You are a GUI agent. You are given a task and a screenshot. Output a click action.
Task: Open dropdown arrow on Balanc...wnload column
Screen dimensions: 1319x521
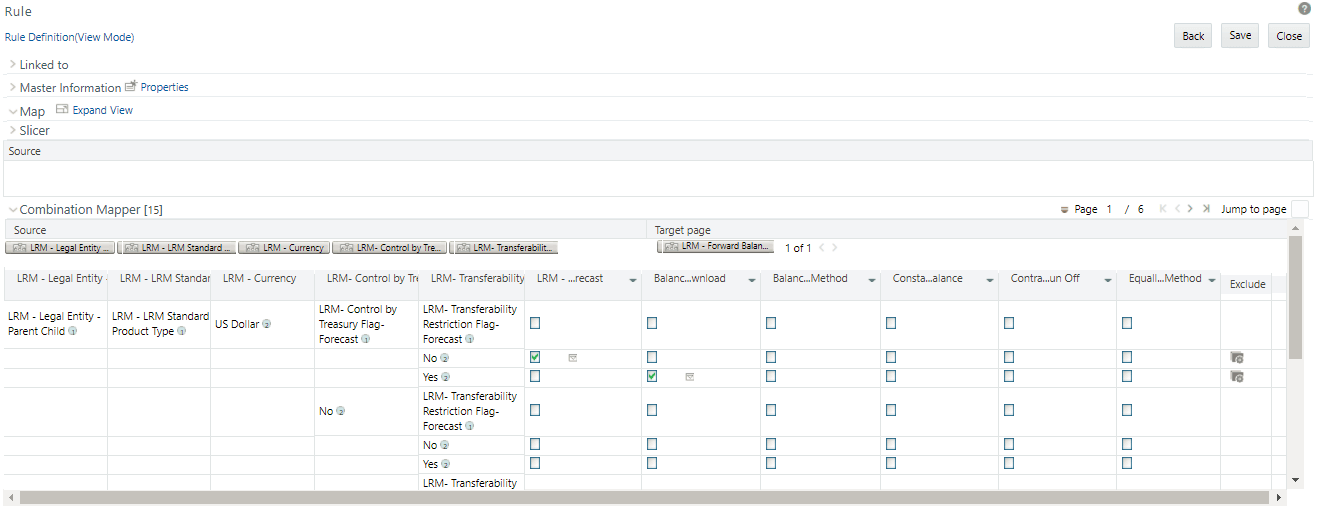coord(752,280)
